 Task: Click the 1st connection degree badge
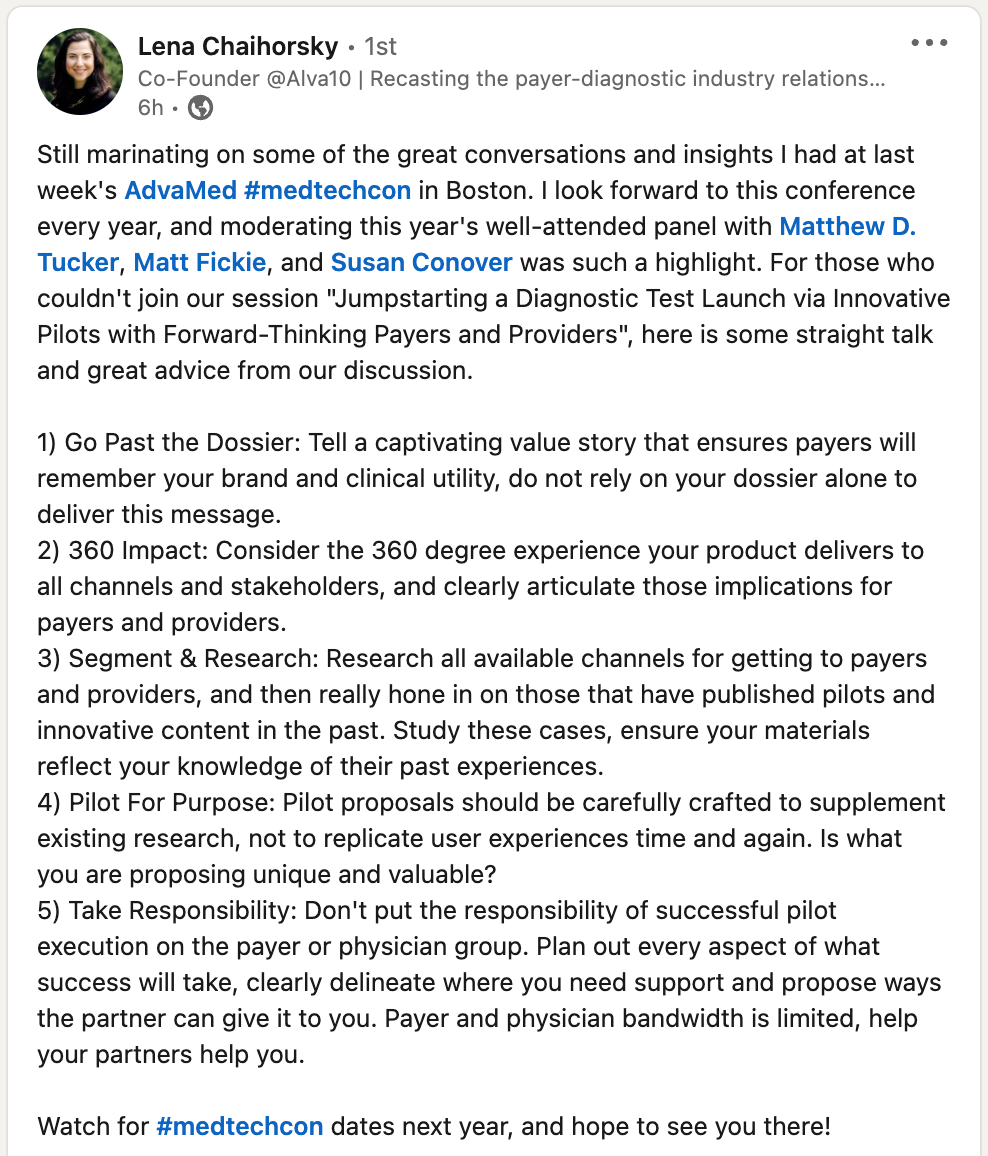tap(380, 46)
